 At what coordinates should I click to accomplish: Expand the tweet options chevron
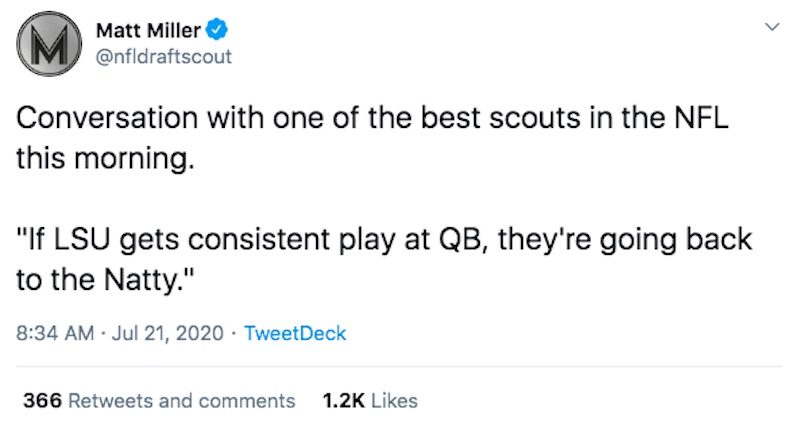click(x=772, y=27)
